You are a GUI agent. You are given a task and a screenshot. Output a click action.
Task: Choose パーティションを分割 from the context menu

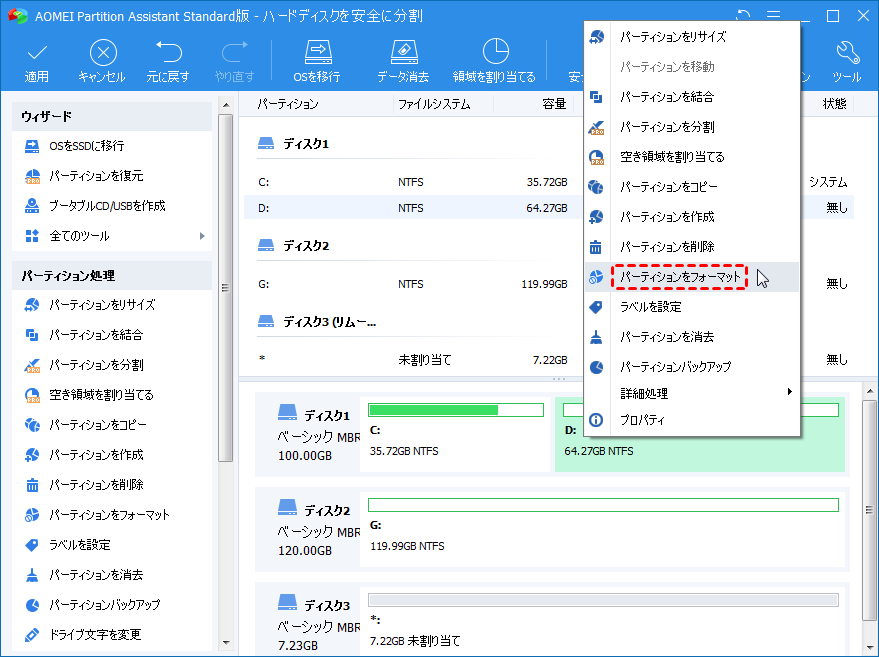tap(692, 127)
